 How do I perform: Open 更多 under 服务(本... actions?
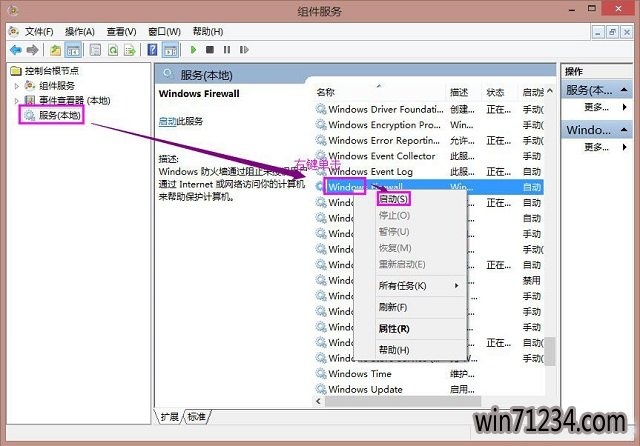(596, 107)
